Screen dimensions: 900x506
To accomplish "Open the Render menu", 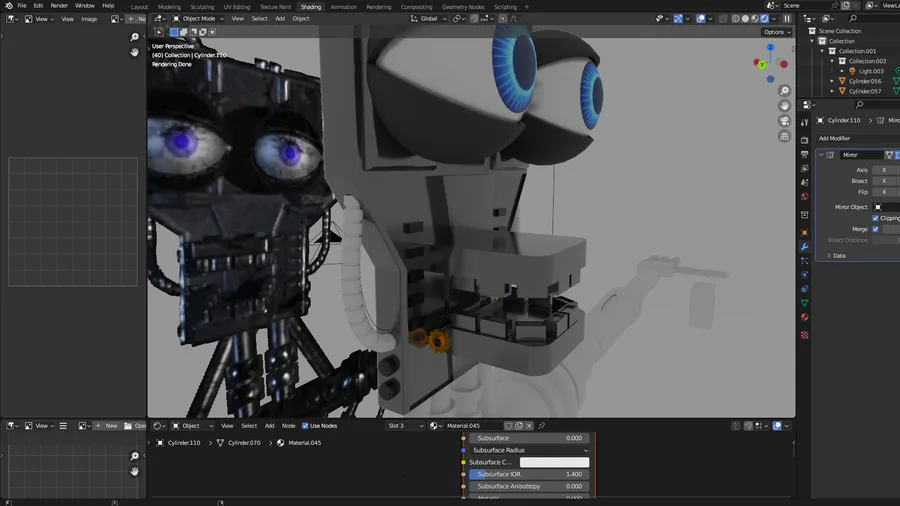I will pos(59,6).
